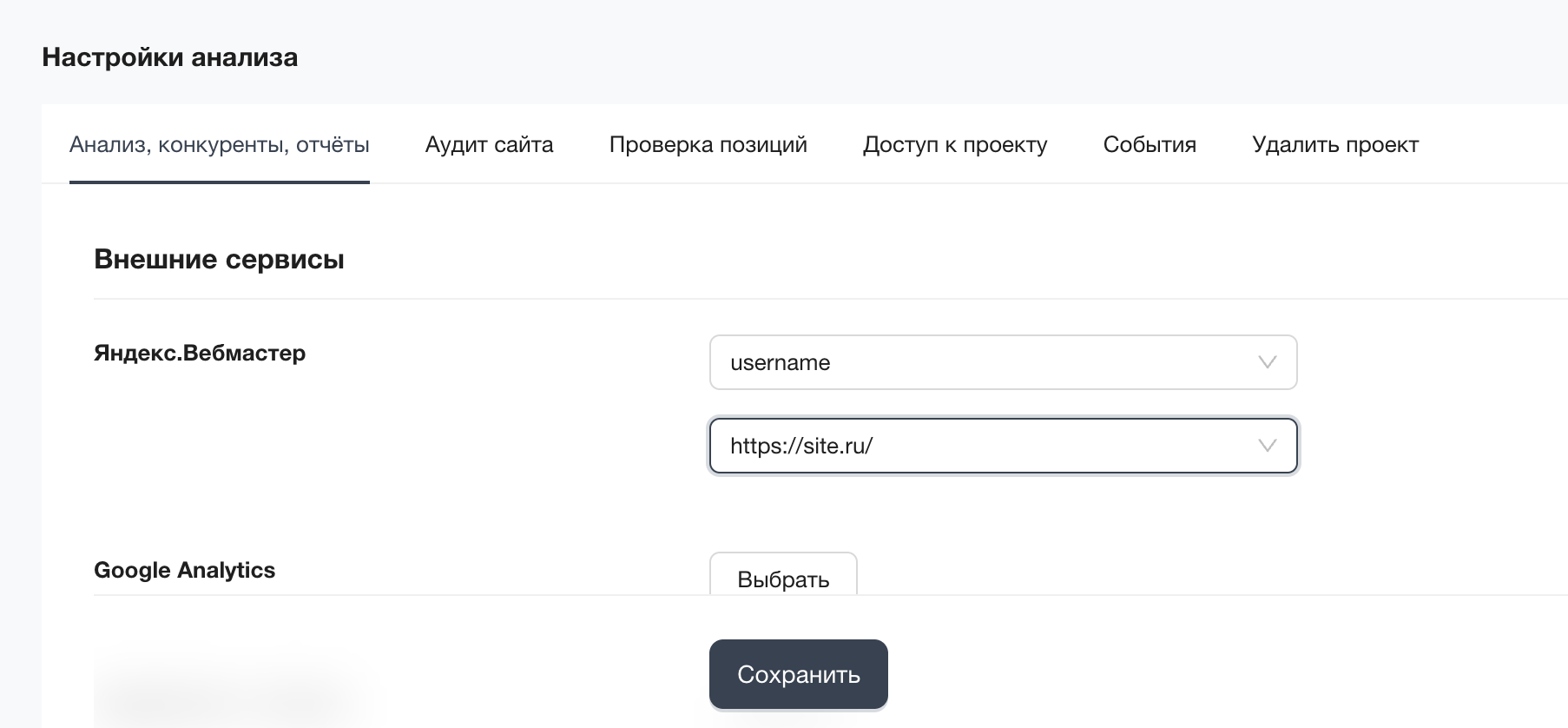Click the 'Сохранить' save button
The height and width of the screenshot is (728, 1568).
[x=798, y=674]
